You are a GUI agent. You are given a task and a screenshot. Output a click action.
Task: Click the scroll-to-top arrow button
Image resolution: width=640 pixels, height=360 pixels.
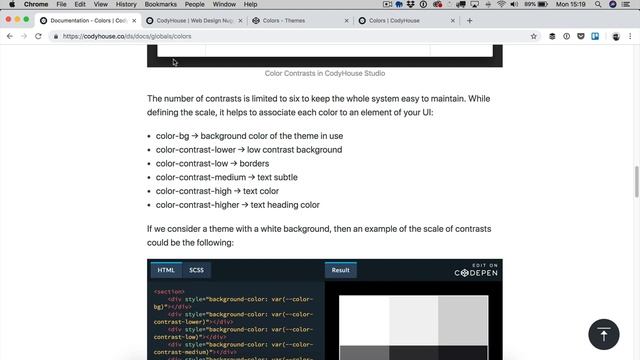[x=604, y=334]
